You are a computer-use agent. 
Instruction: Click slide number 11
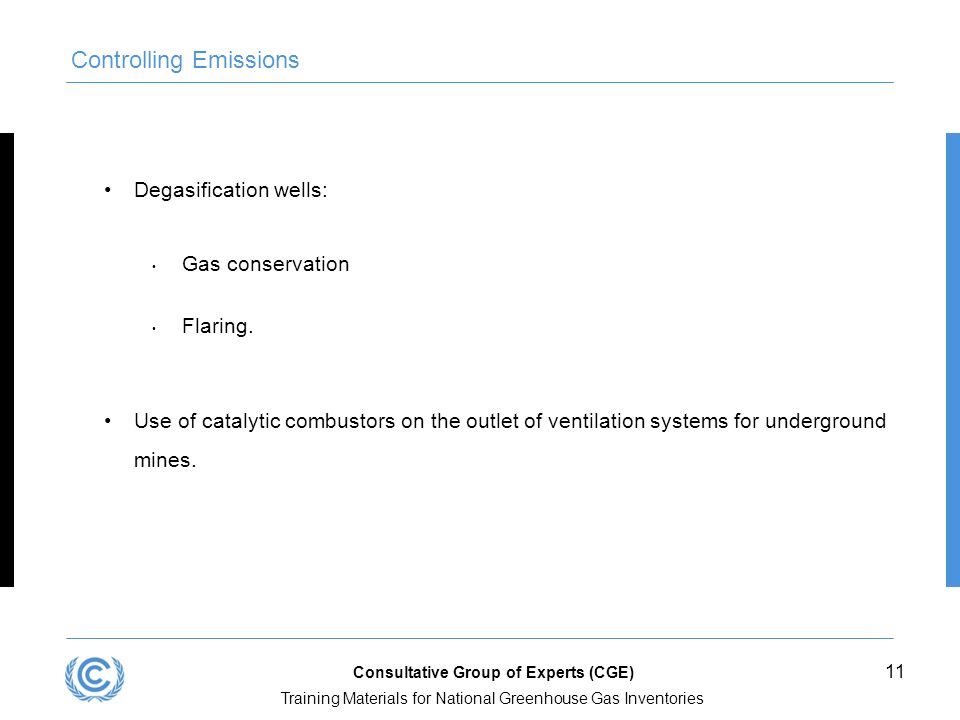pyautogui.click(x=894, y=672)
